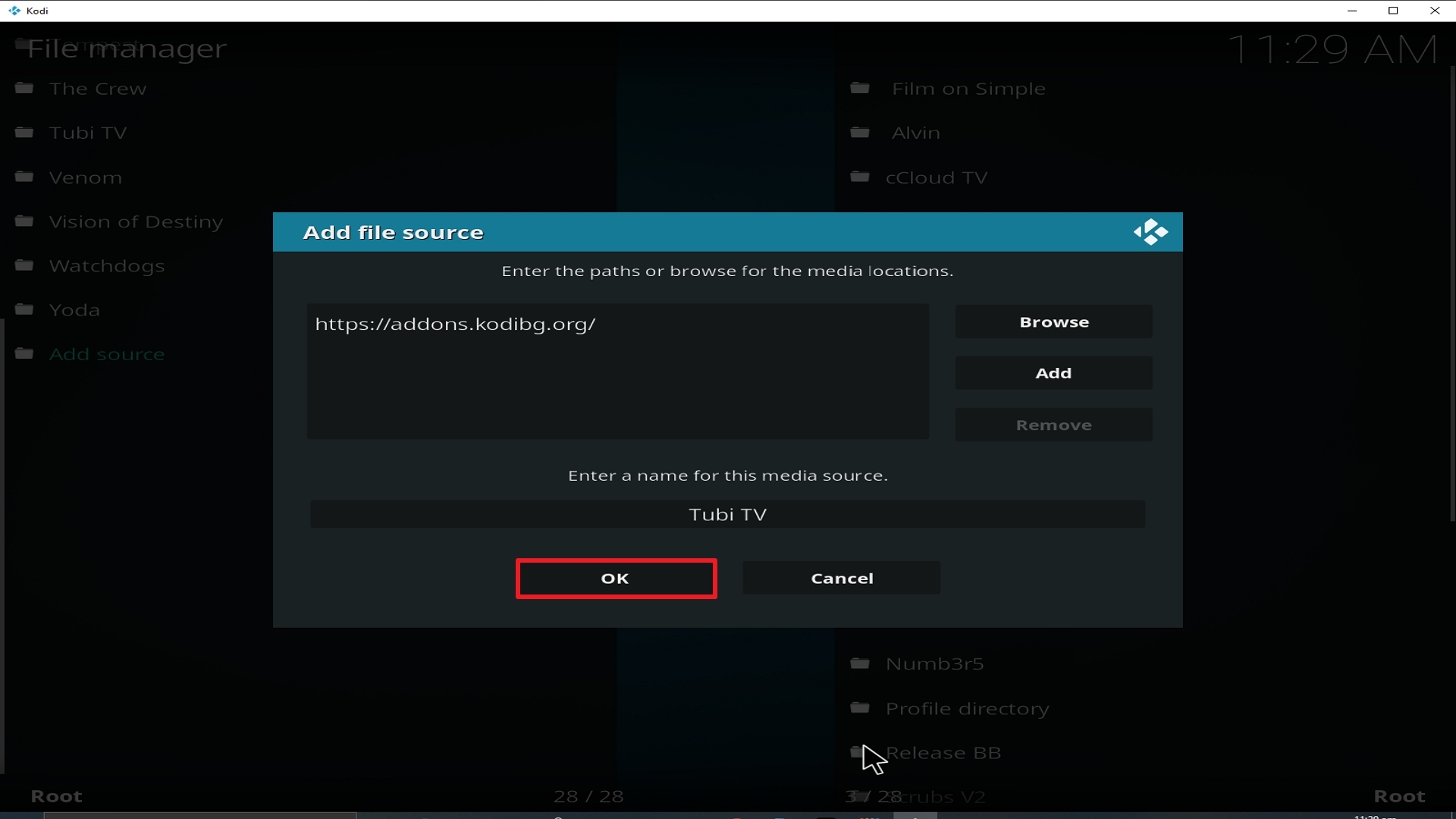Open Venom folder icon

click(x=24, y=177)
